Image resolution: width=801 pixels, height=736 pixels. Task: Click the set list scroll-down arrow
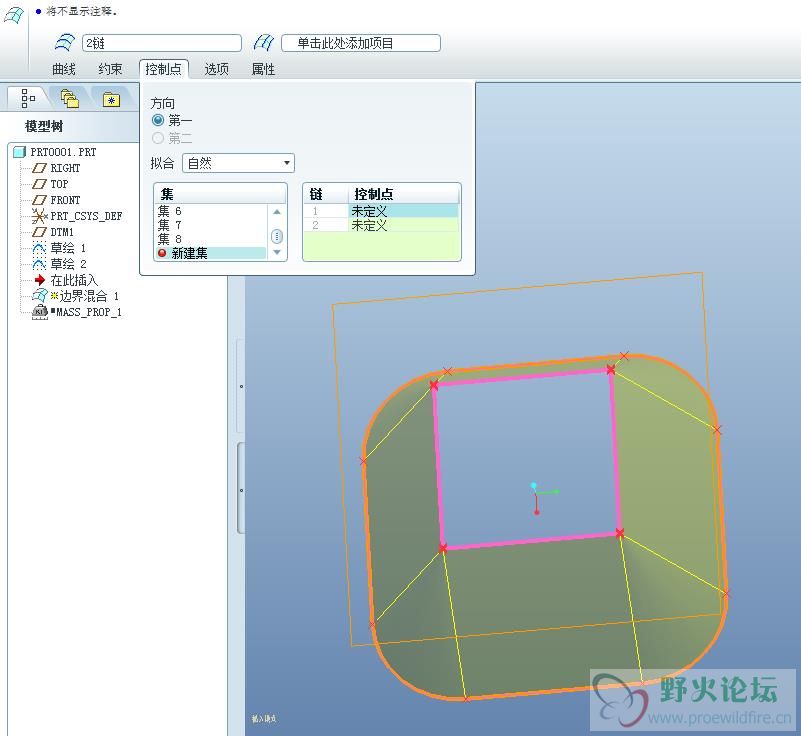coord(276,252)
